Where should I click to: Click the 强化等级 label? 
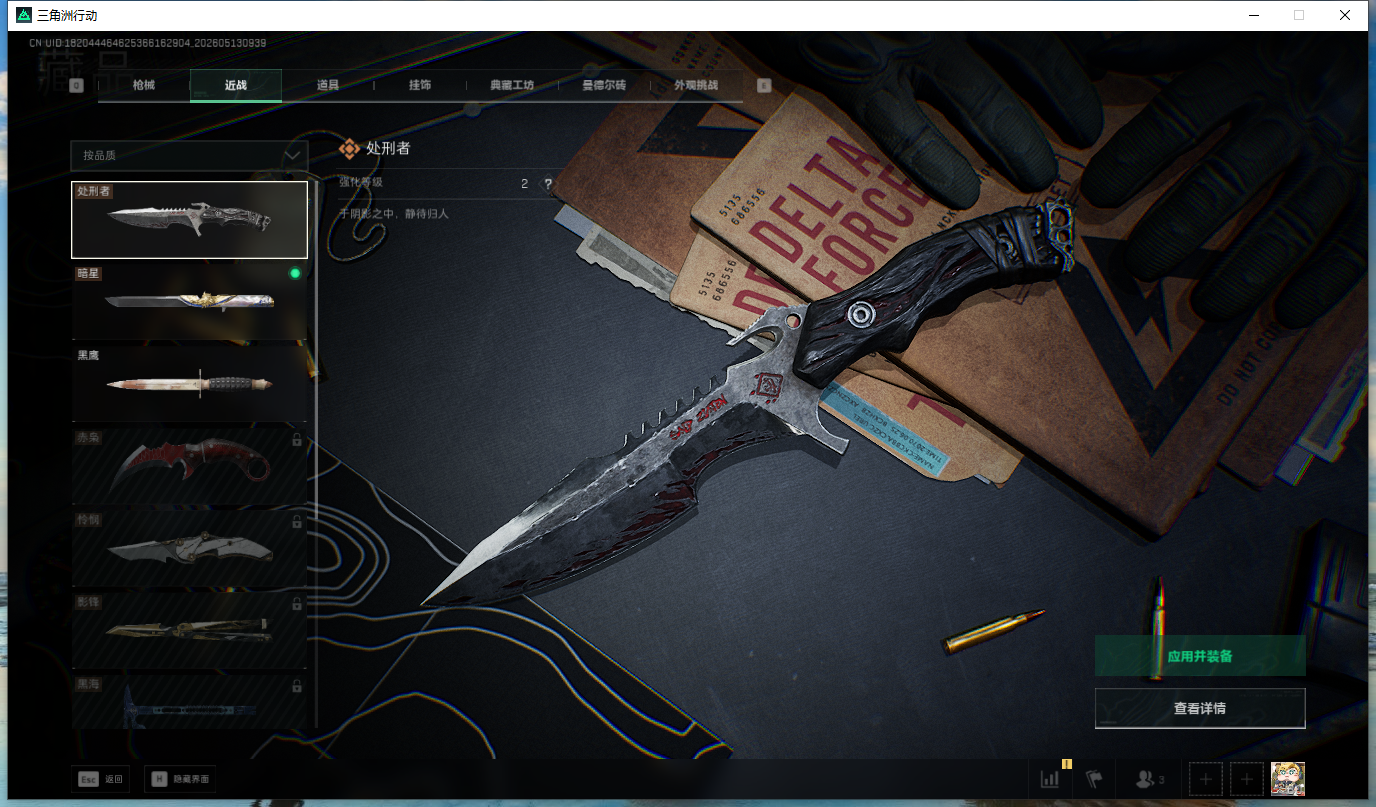(361, 183)
